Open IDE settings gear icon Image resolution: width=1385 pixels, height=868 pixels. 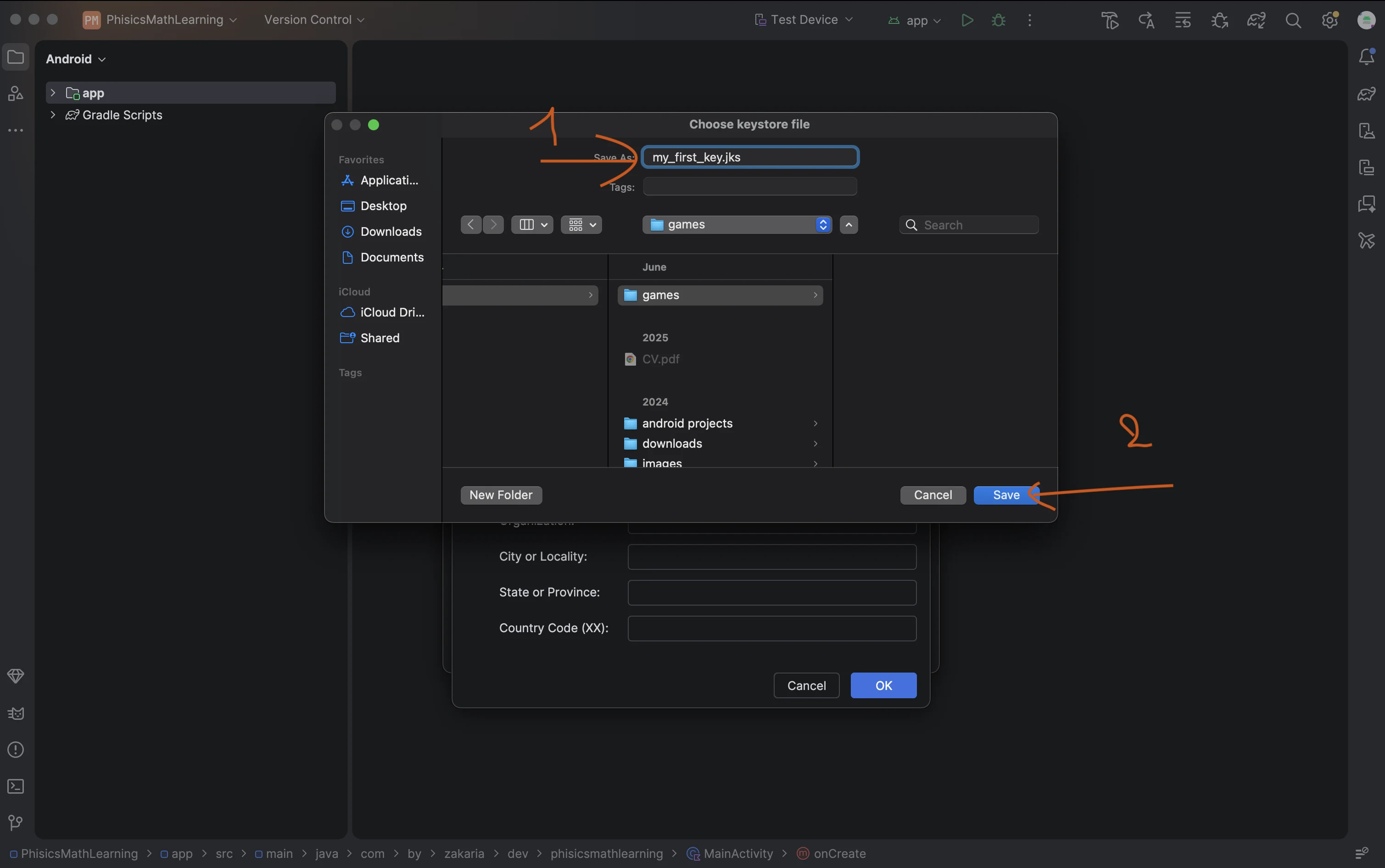pyautogui.click(x=1330, y=21)
